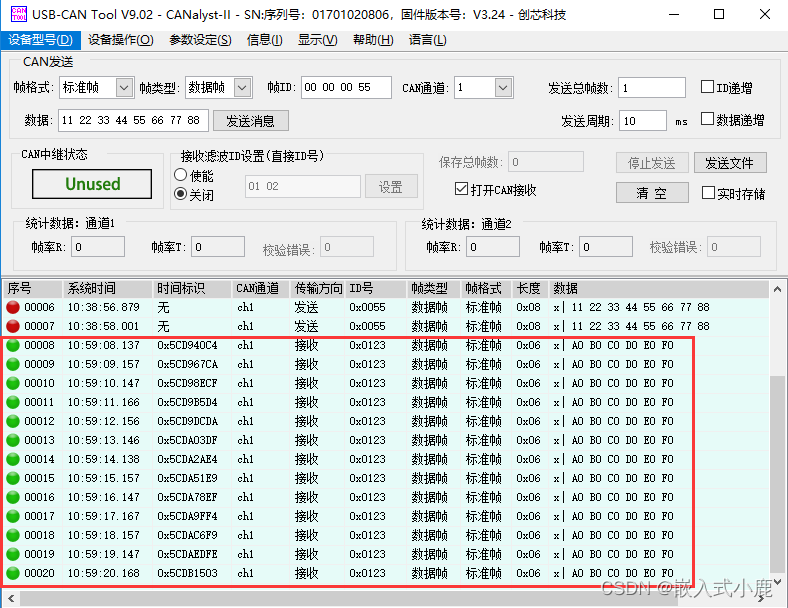Click system time 10:38:56.879
Viewport: 788px width, 608px height.
coord(104,307)
